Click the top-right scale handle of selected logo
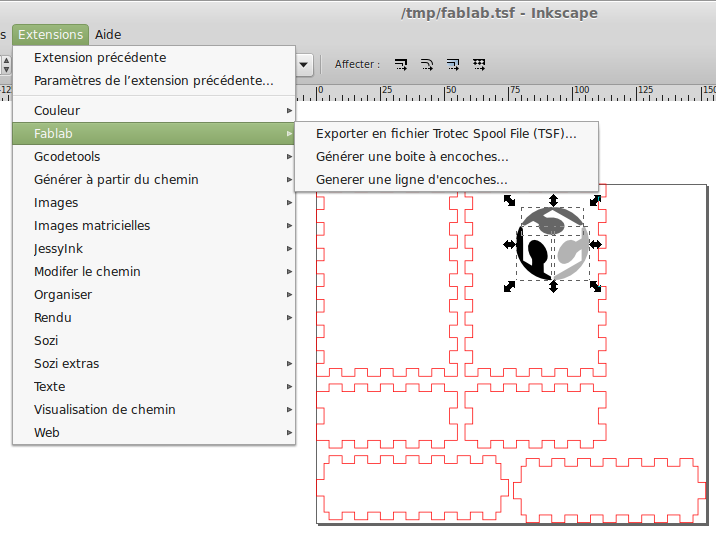This screenshot has height=533, width=716. tap(595, 201)
